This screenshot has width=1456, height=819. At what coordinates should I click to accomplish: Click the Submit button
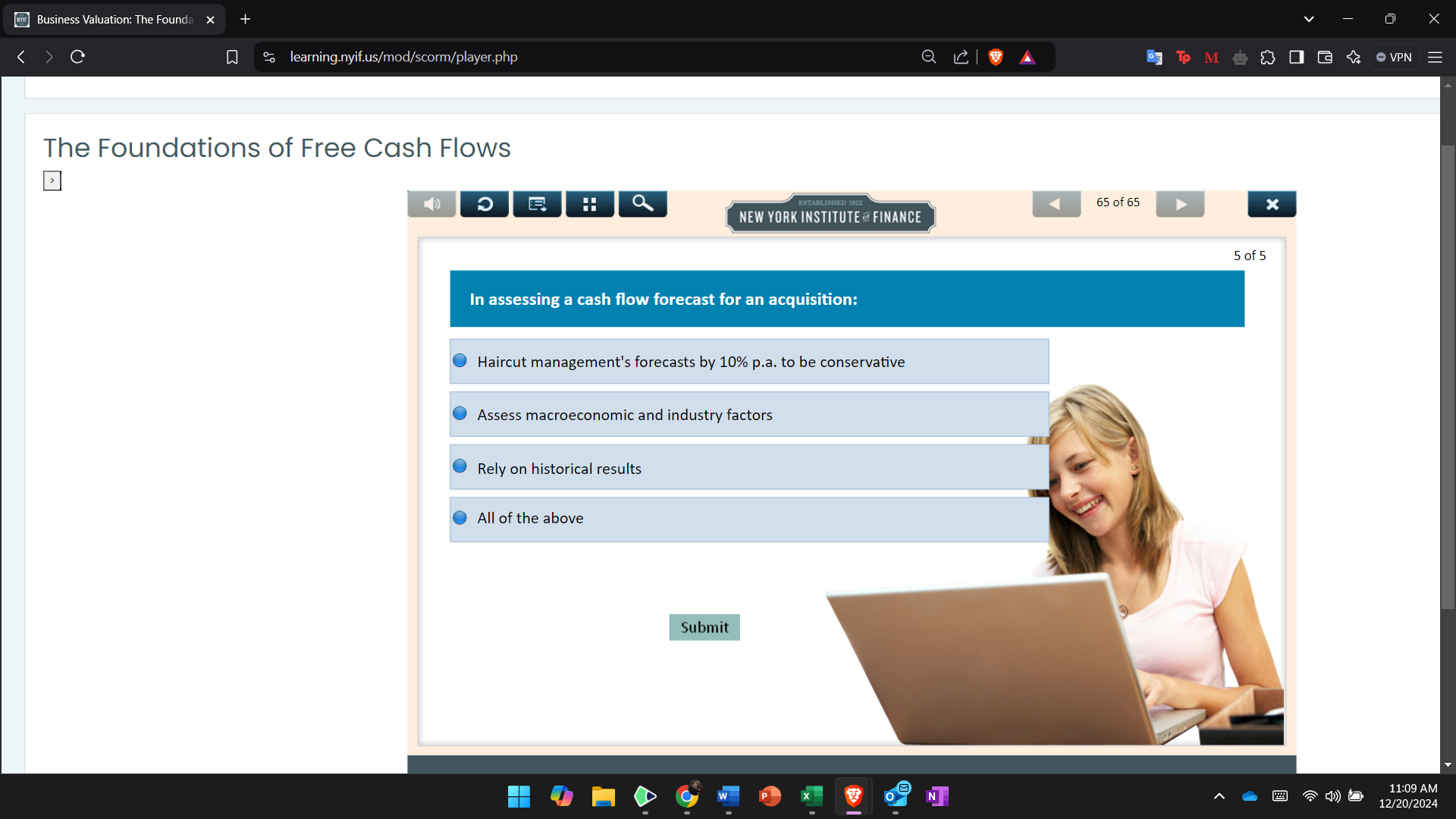click(x=704, y=627)
